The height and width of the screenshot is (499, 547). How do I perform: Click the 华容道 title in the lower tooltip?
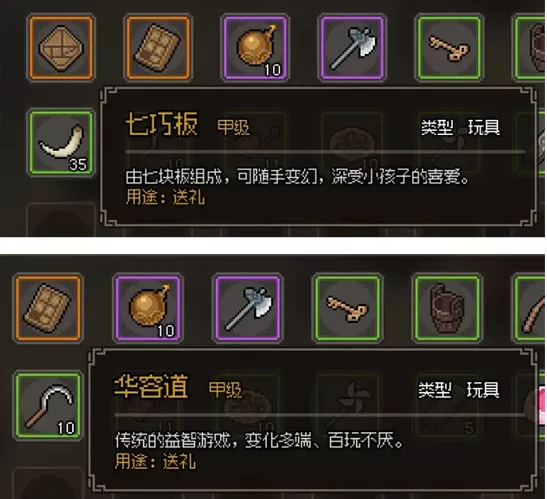(151, 387)
